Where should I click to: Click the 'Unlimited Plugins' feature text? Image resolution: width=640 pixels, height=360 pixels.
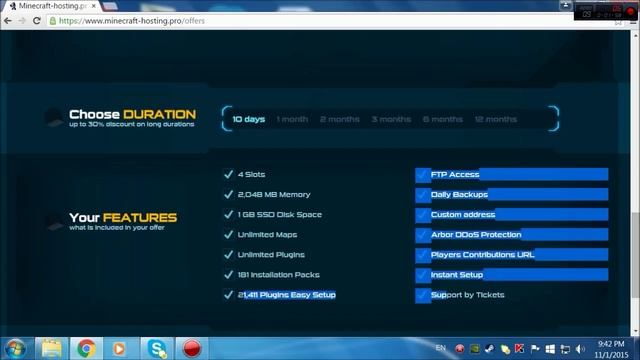tap(271, 254)
